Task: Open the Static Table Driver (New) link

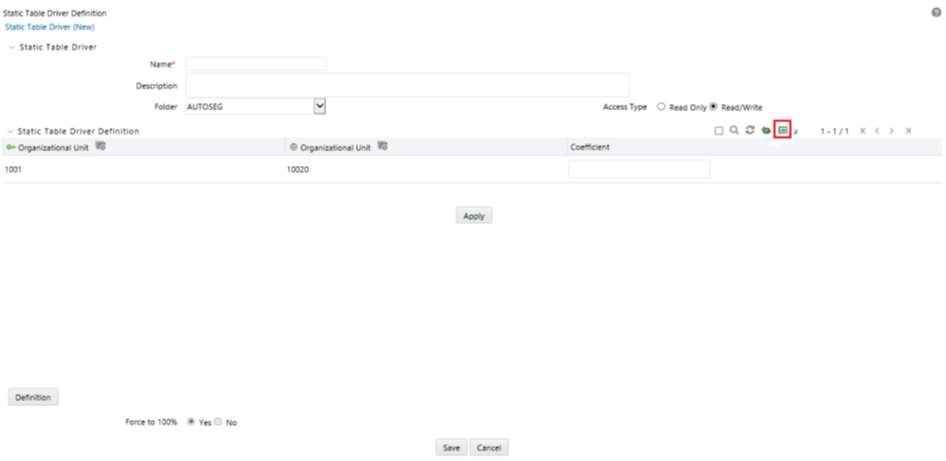Action: pyautogui.click(x=49, y=27)
